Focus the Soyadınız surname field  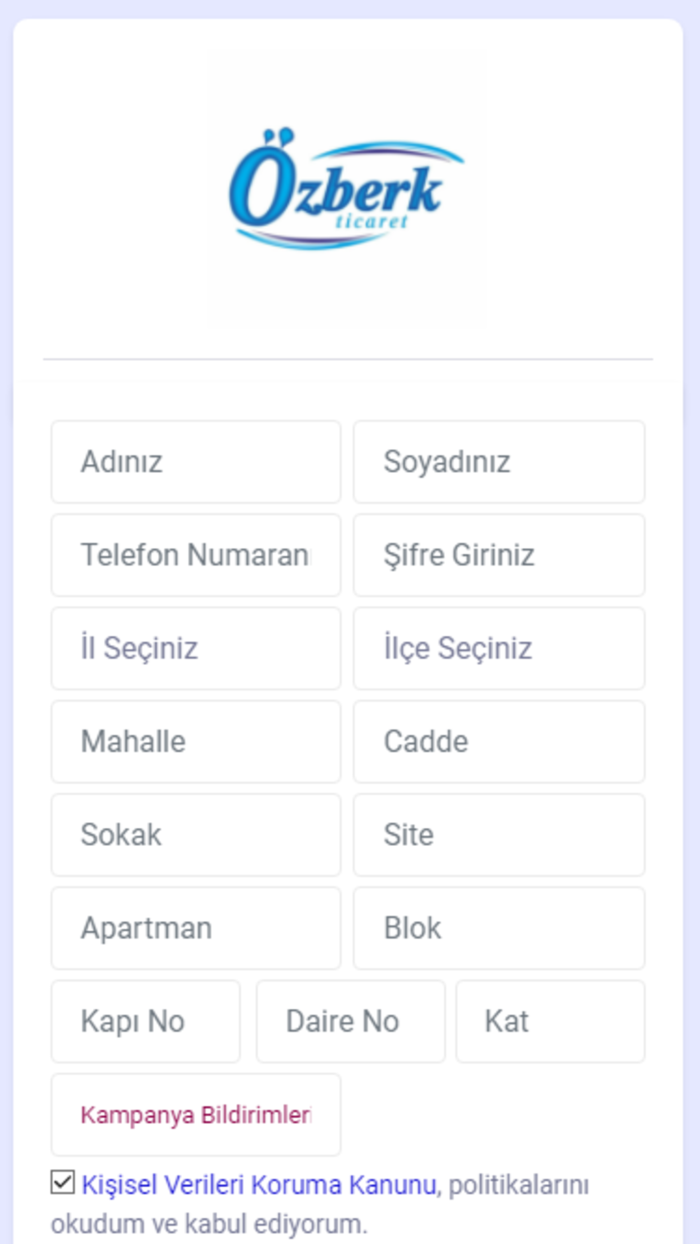click(x=498, y=462)
